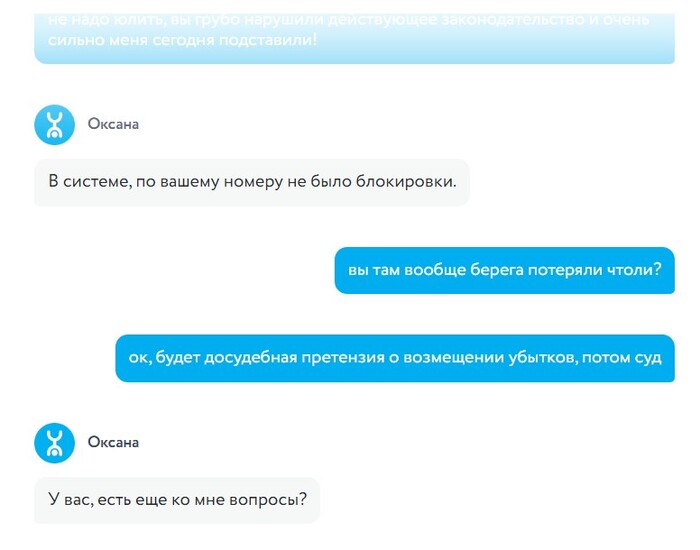Click the word 'номеру' in Оксана's message
Viewport: 700px width, 550px height.
(x=253, y=183)
